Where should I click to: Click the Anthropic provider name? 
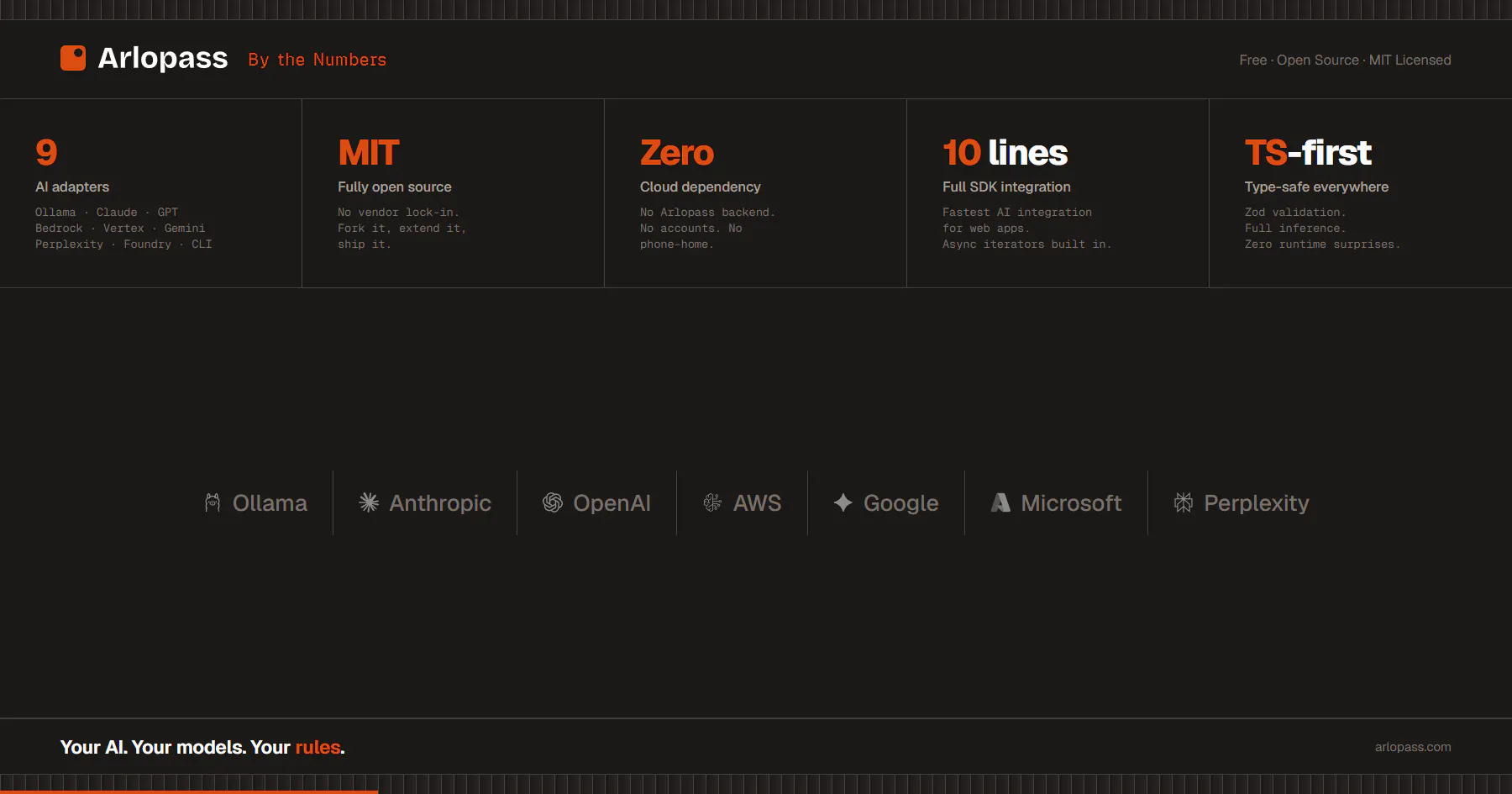[440, 502]
